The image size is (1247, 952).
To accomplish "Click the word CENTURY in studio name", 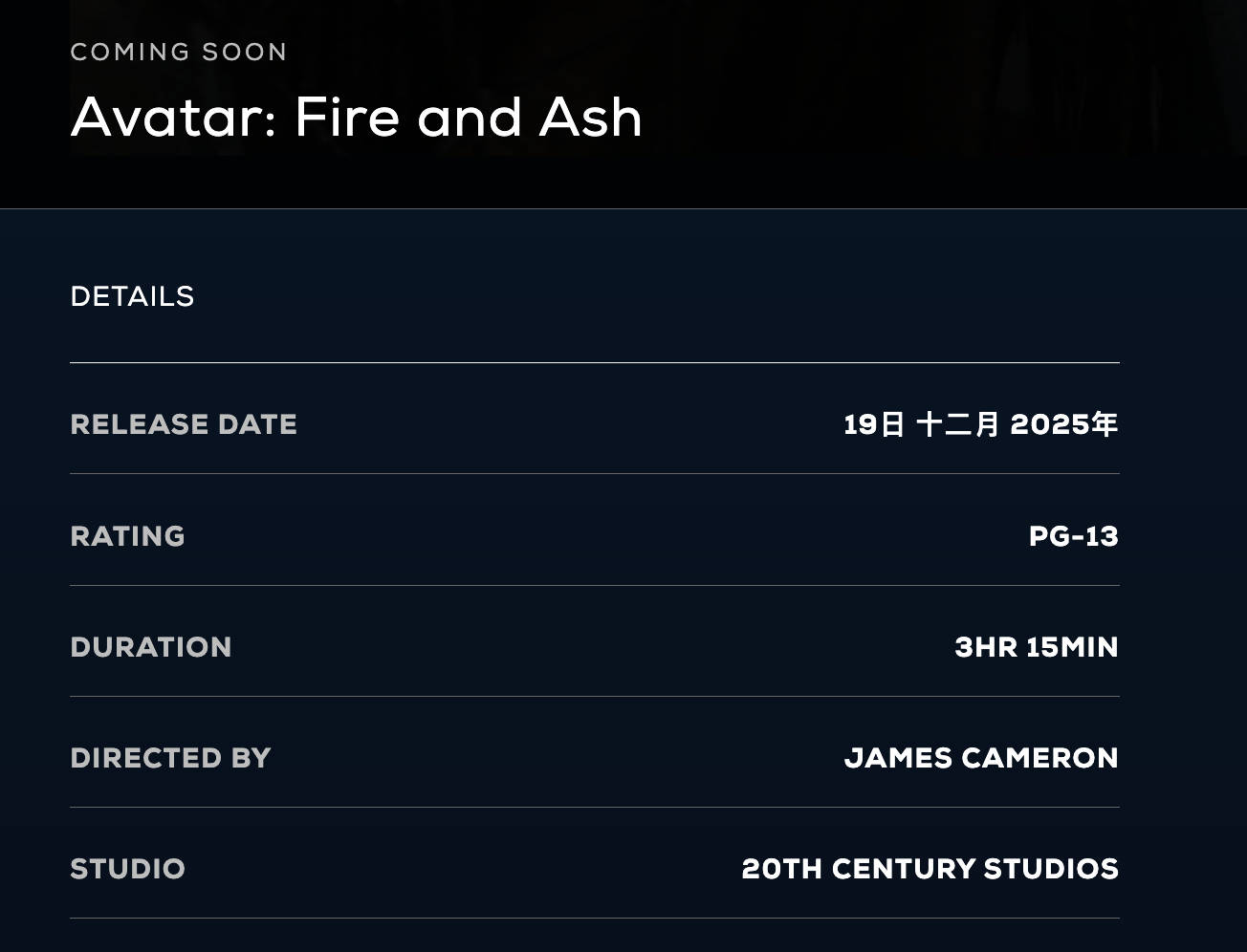I will (903, 869).
